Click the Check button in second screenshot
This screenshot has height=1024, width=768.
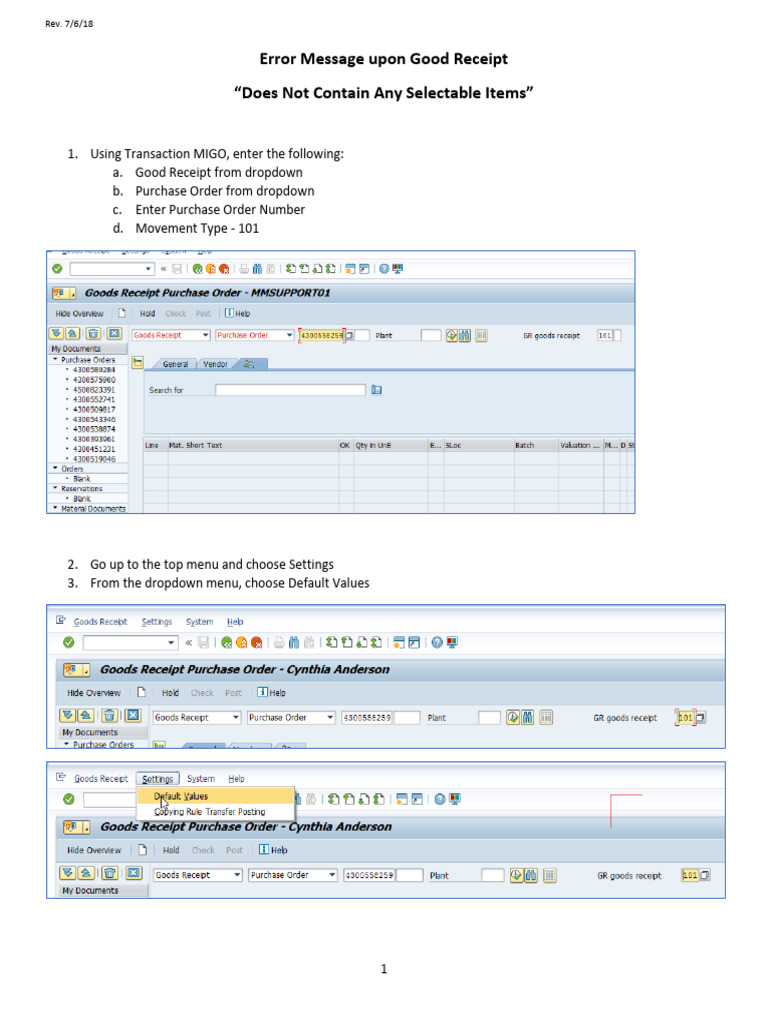[202, 693]
